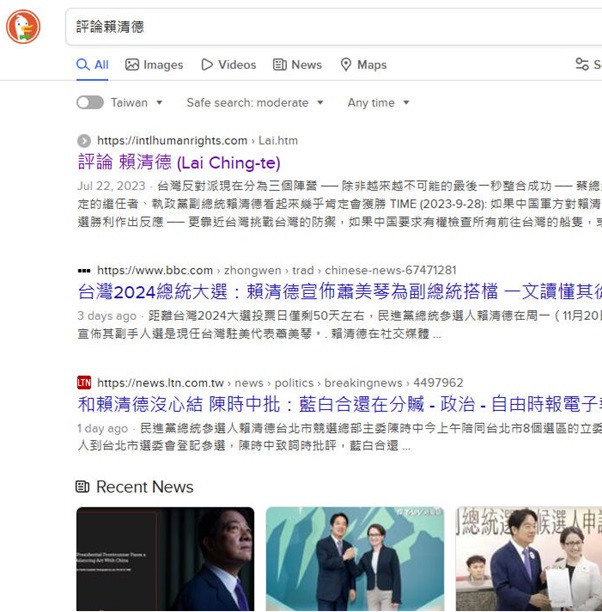Toggle the Taiwan region switch
This screenshot has height=612, width=602.
pyautogui.click(x=90, y=103)
